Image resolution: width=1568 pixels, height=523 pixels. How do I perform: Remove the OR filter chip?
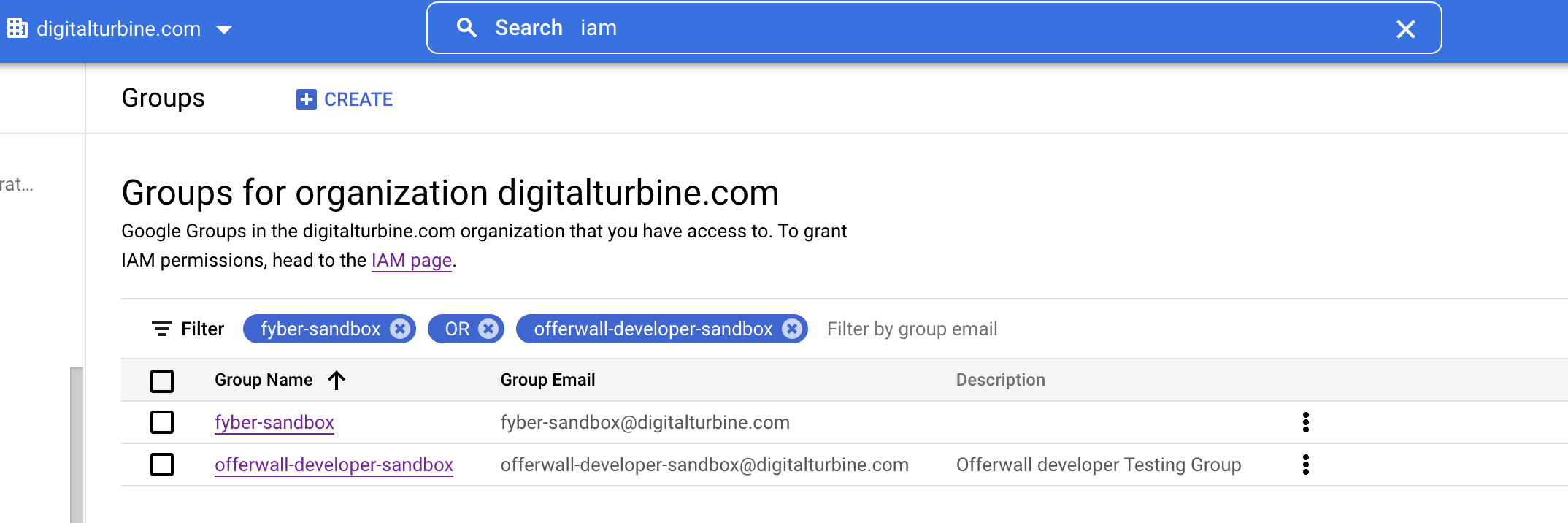pyautogui.click(x=488, y=329)
